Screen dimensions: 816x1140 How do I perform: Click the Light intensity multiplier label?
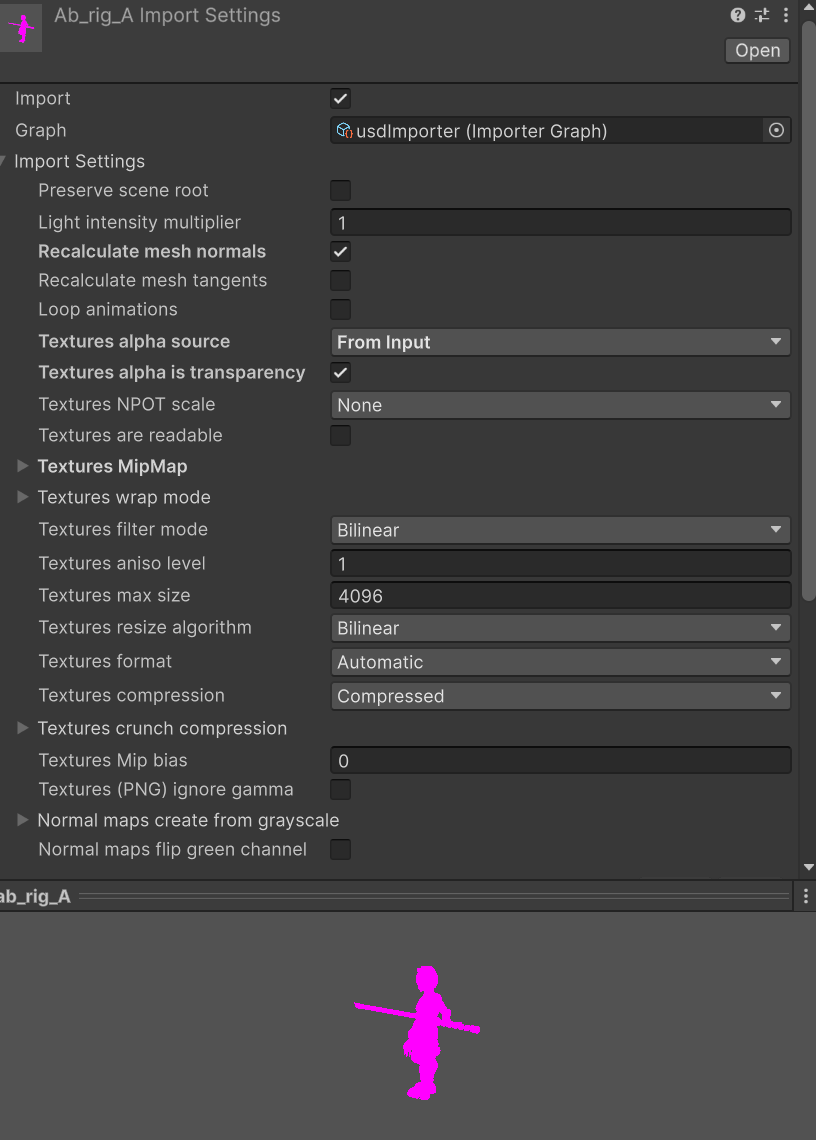click(140, 222)
